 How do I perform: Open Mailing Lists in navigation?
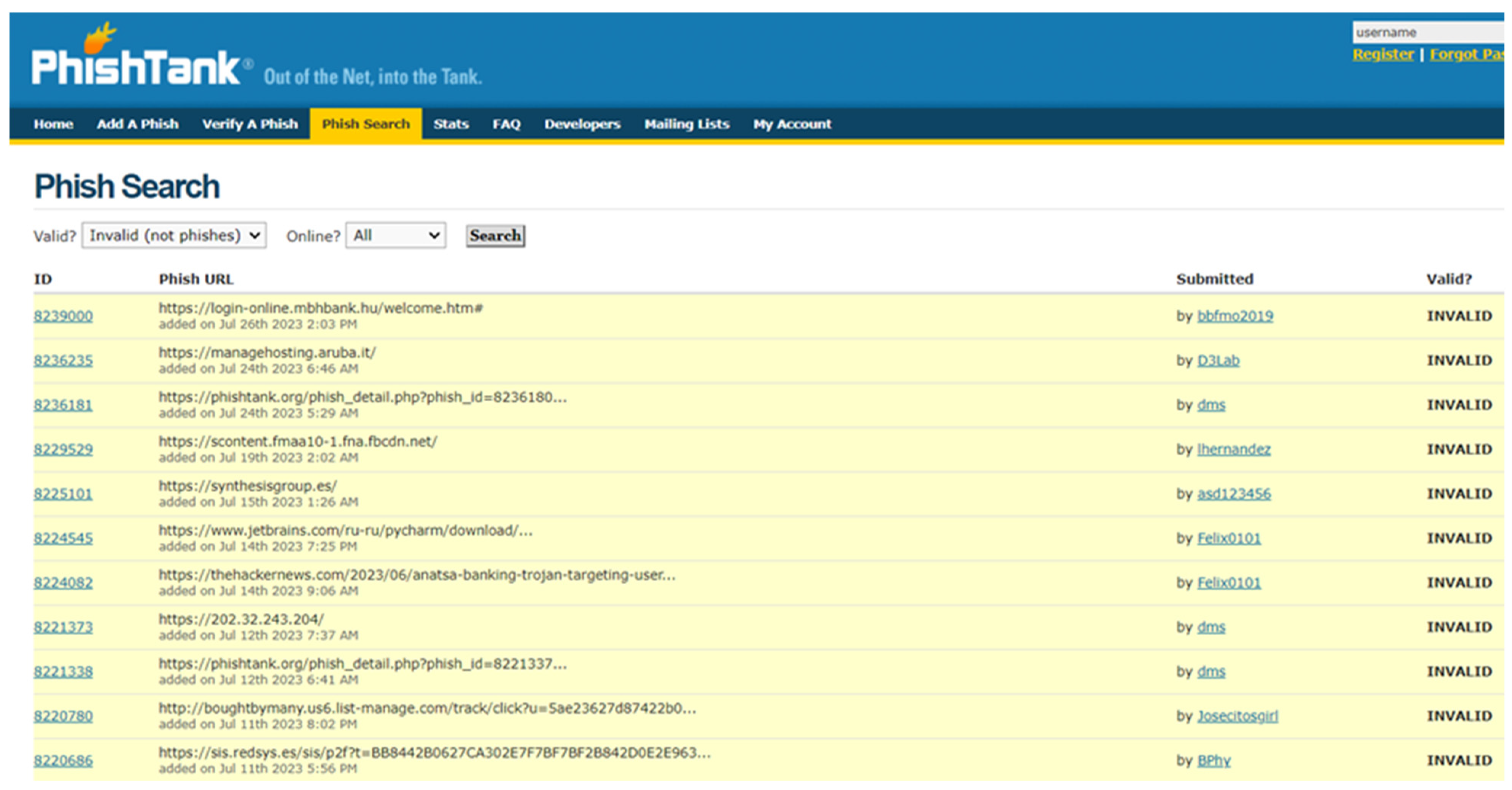point(687,124)
